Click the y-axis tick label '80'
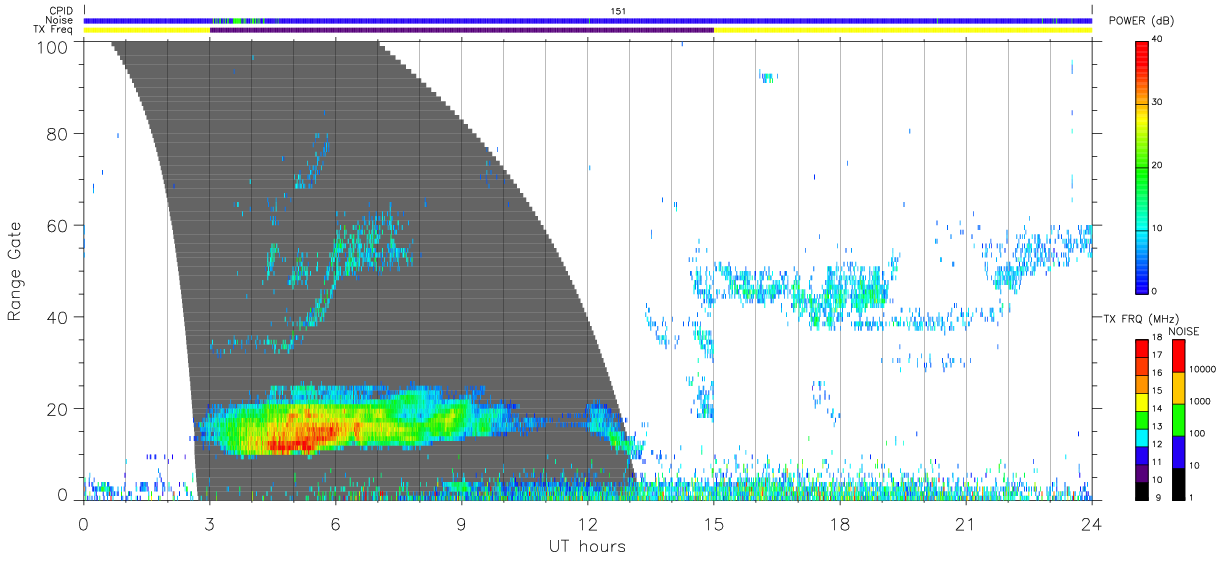 [x=59, y=134]
